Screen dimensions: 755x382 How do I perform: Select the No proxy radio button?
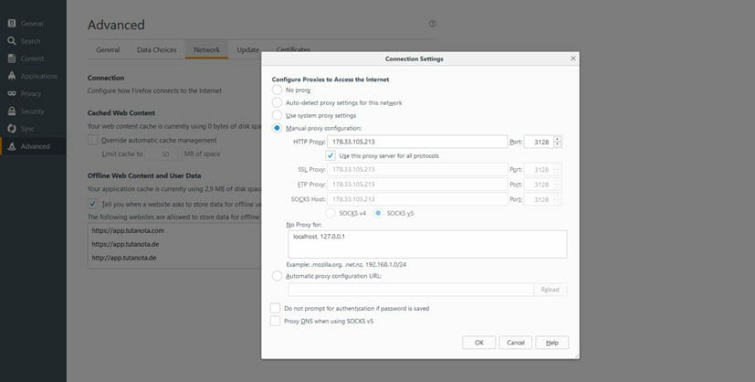(x=277, y=90)
